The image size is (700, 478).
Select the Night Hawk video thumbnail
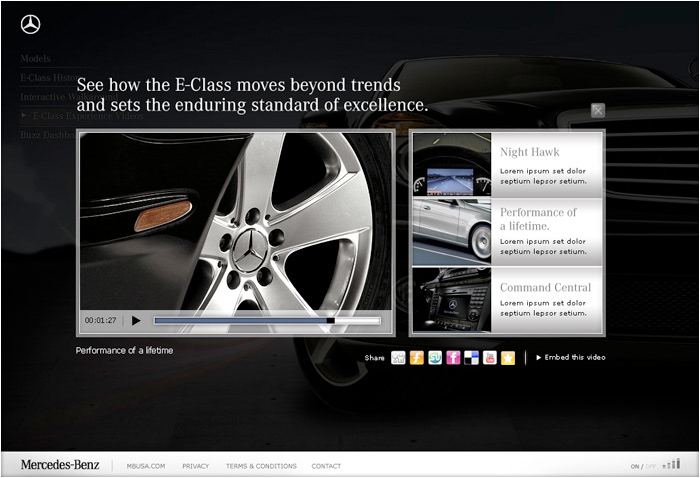coord(452,164)
